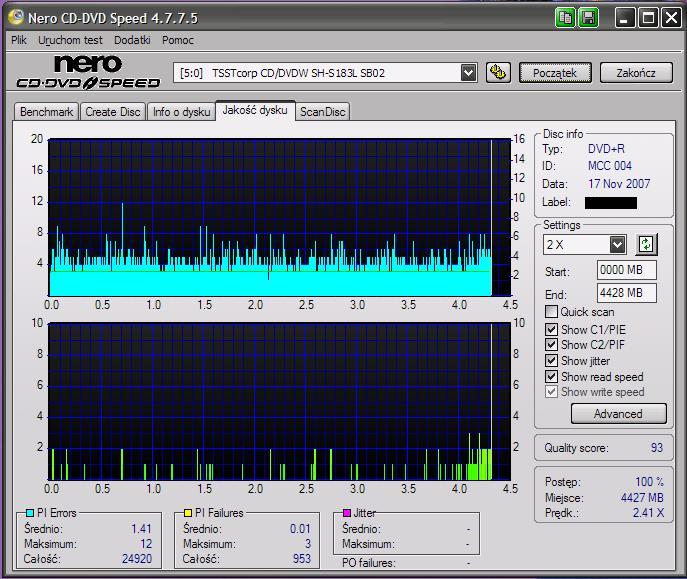Screen dimensions: 687x579
Task: Switch to the ScanDisc tab
Action: pos(322,112)
